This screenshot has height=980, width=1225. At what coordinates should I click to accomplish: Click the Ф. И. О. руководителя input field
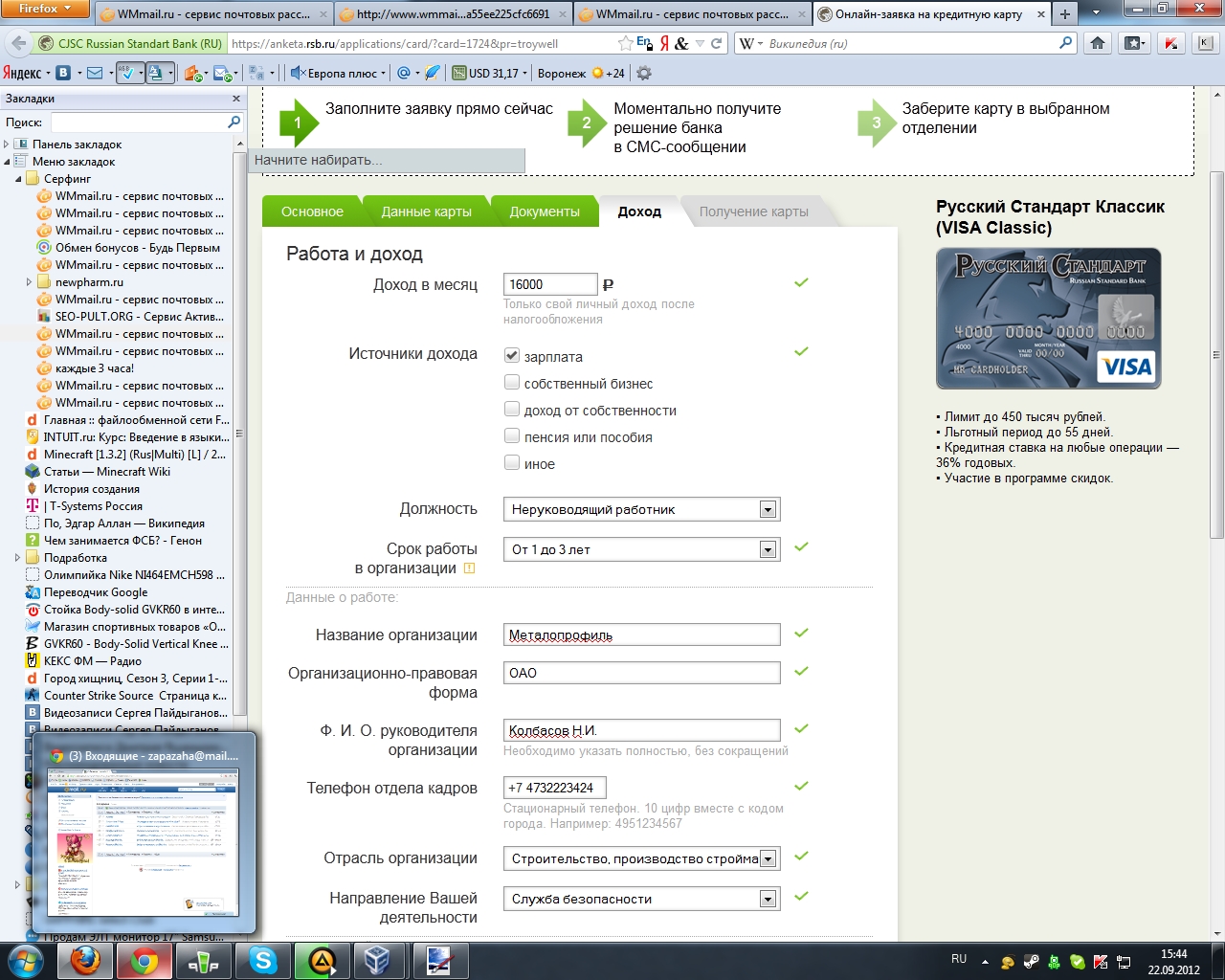[642, 730]
